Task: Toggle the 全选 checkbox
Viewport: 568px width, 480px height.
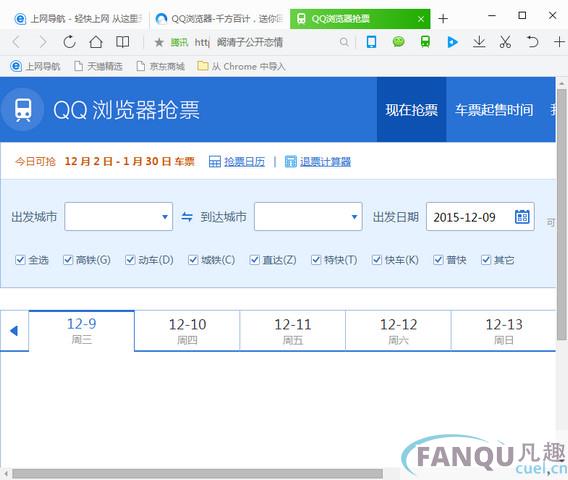Action: point(20,260)
